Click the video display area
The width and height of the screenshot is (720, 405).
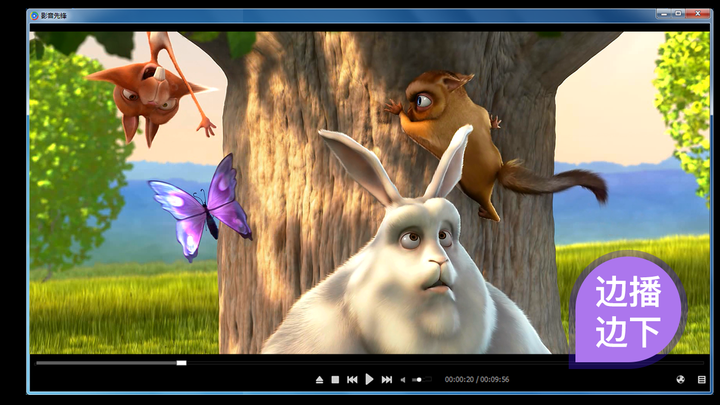pyautogui.click(x=369, y=192)
